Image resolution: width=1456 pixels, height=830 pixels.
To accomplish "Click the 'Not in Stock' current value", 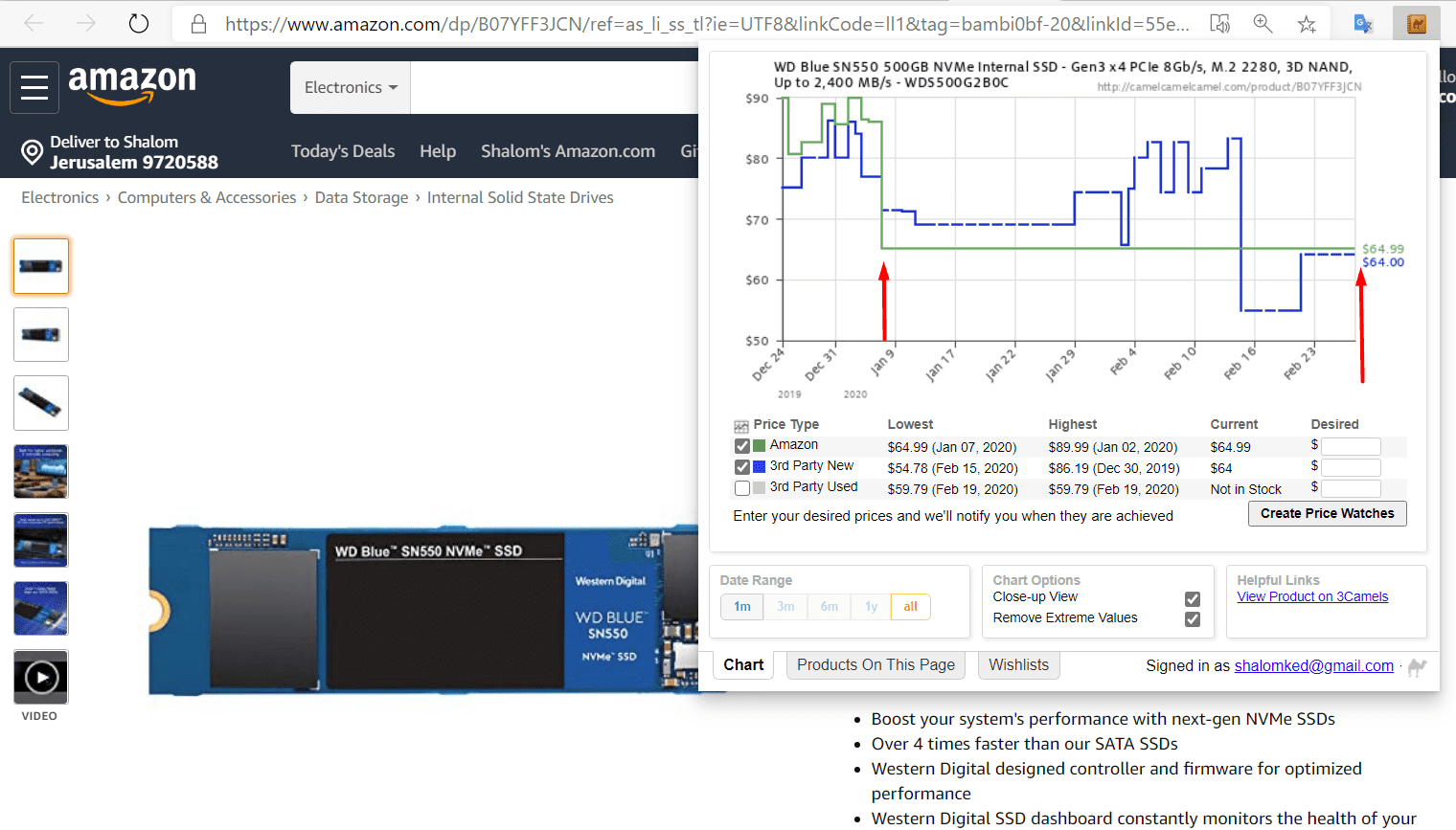I will [x=1245, y=489].
